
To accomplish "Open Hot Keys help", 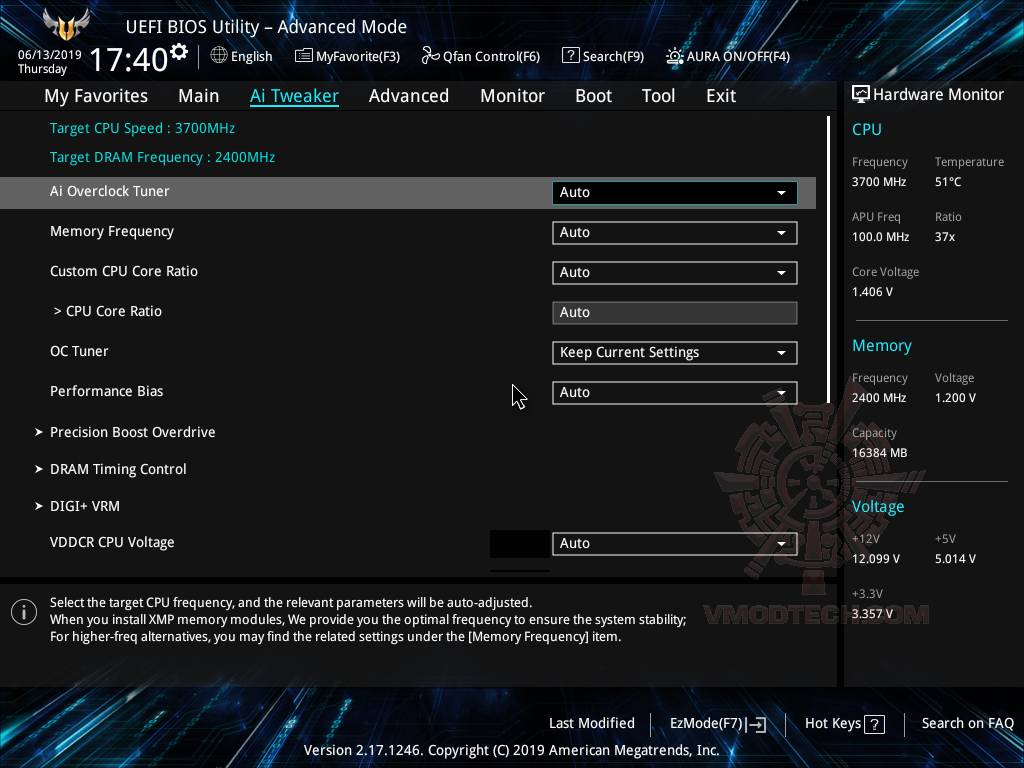I will 844,724.
